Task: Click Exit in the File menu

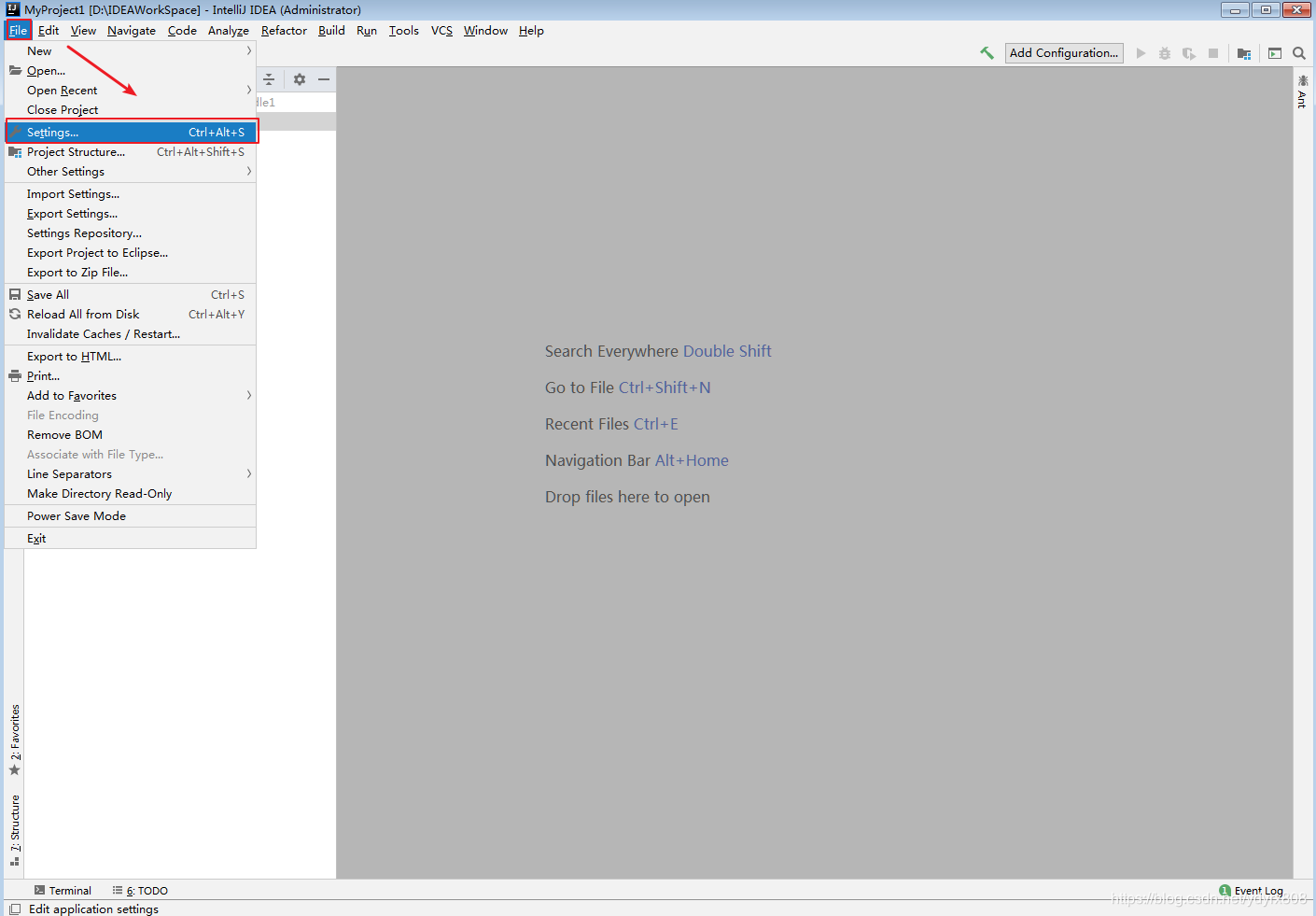Action: (x=131, y=538)
